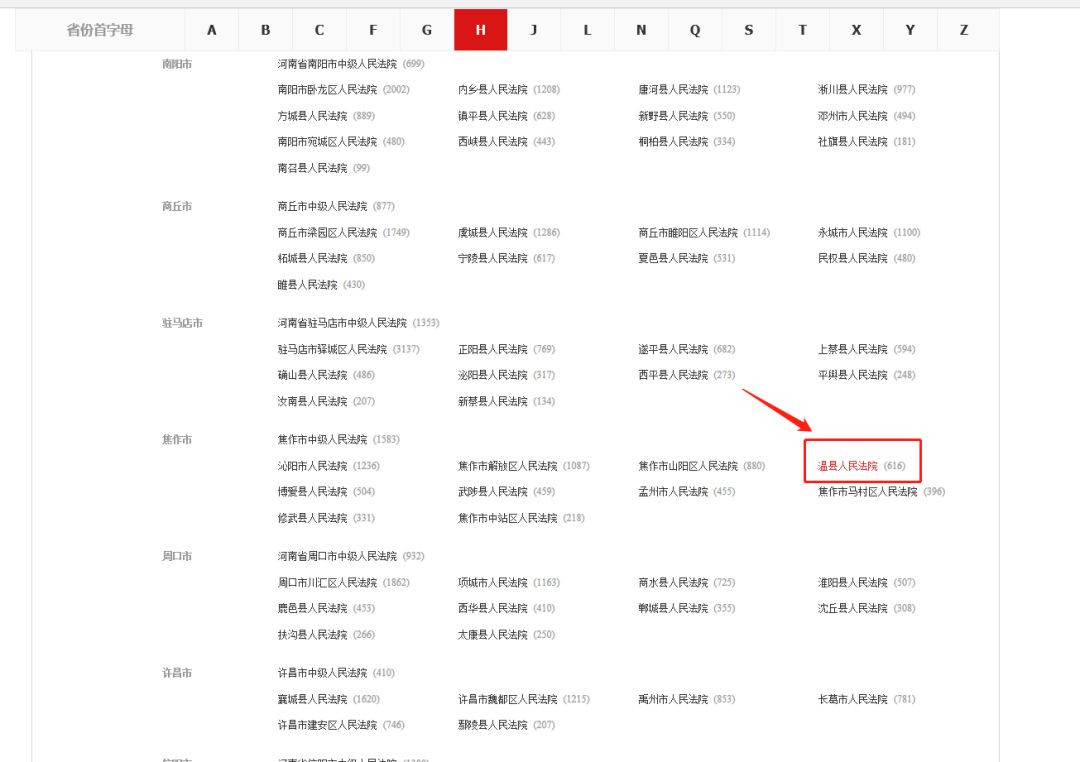
Task: Open 沁阳市人民法院 link
Action: click(312, 465)
